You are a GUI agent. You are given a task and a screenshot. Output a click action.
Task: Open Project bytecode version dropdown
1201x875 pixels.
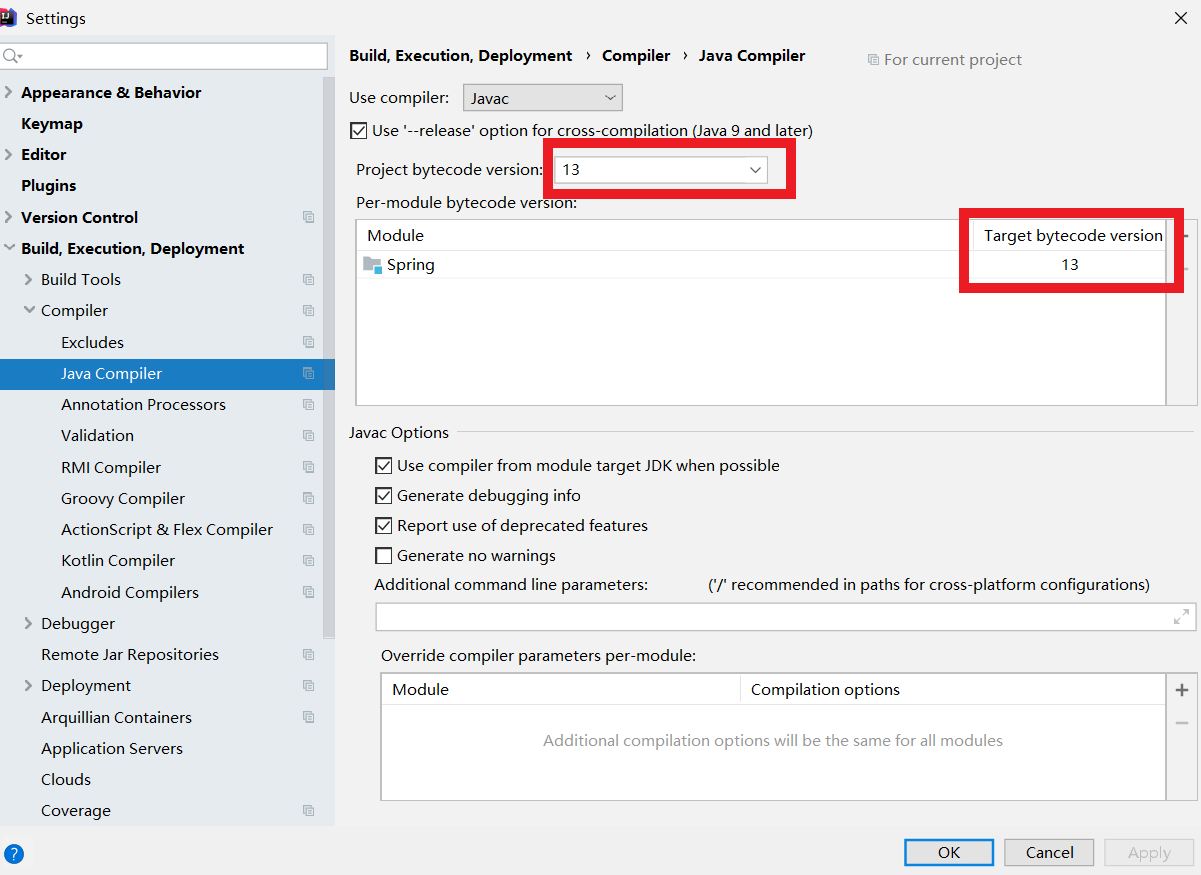661,170
